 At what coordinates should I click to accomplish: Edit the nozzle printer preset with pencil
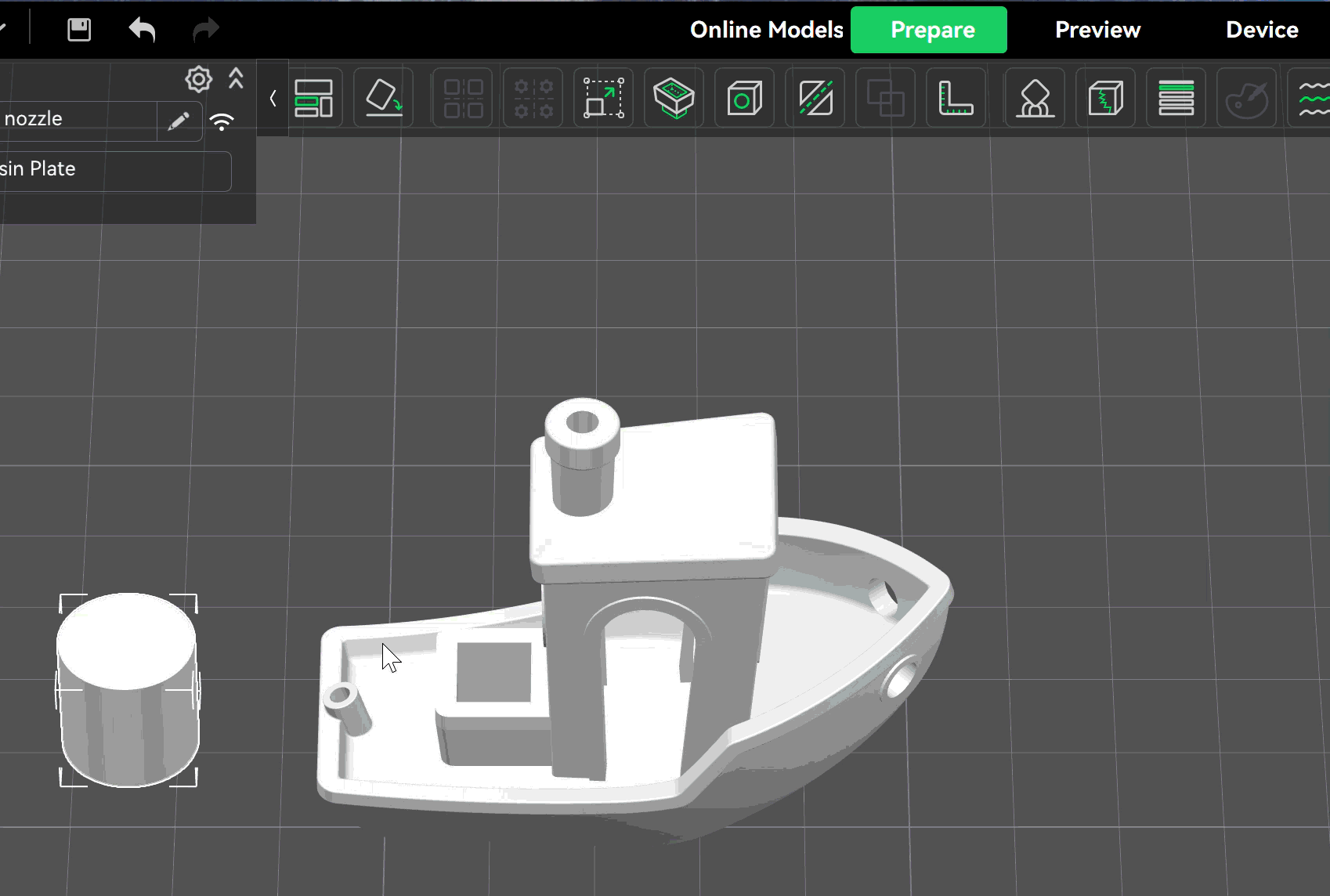coord(179,121)
